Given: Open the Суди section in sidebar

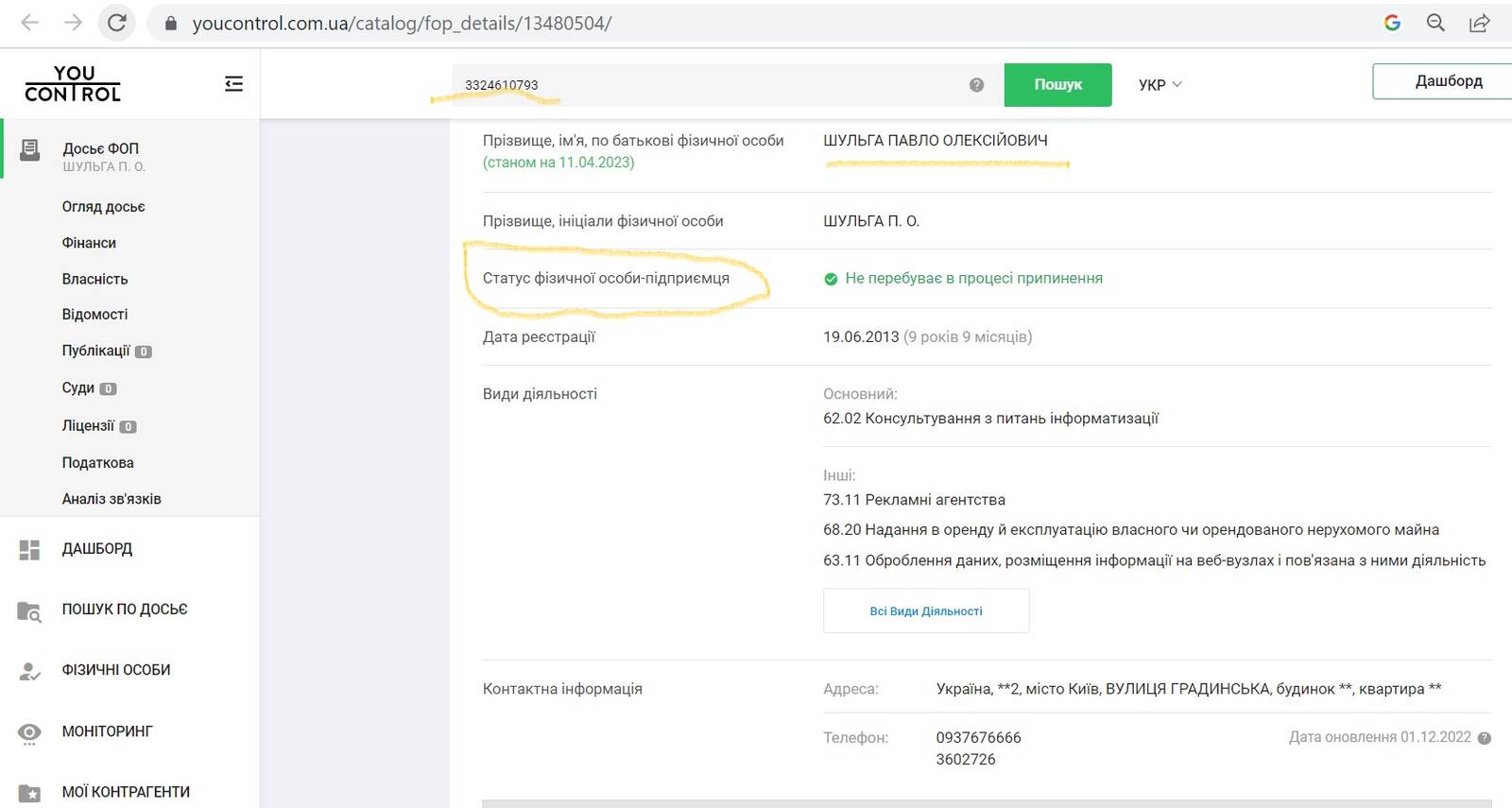Looking at the screenshot, I should [78, 388].
